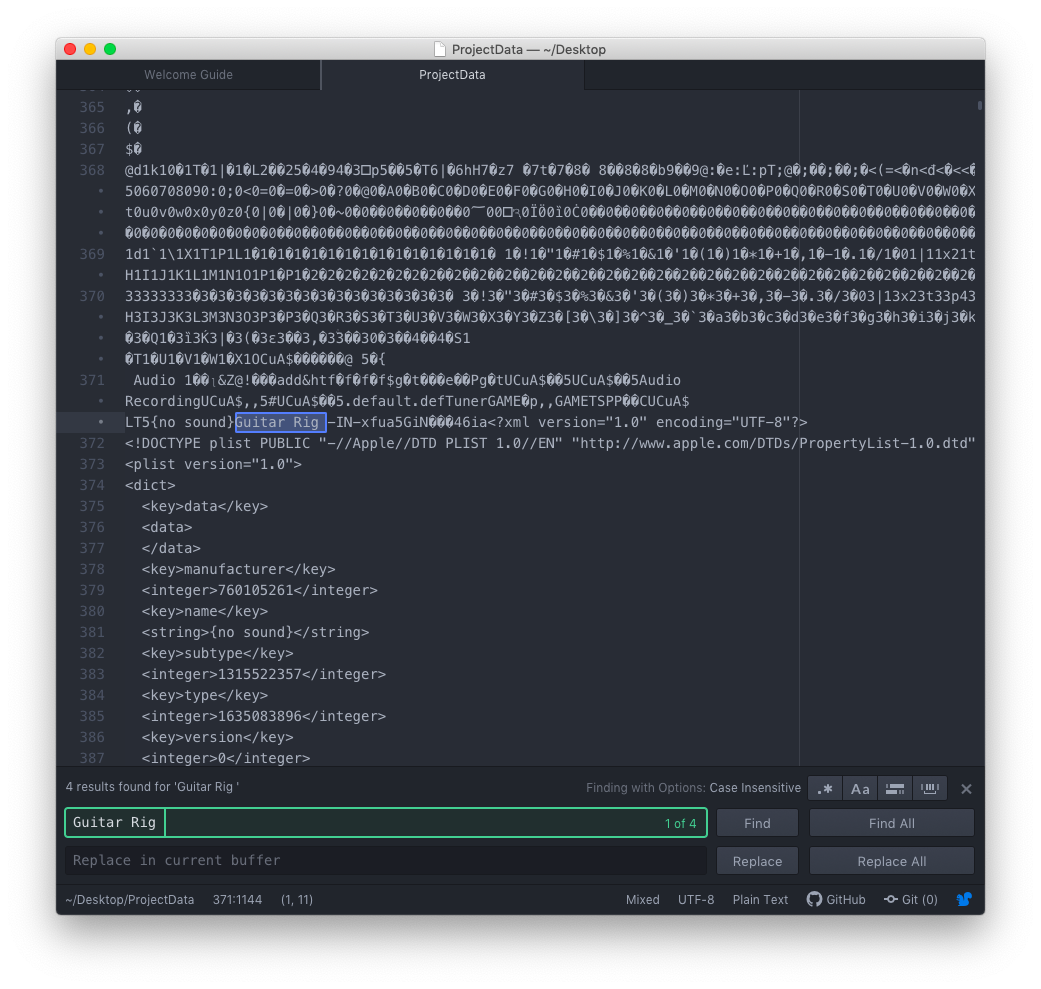Click the Find All button
Image resolution: width=1041 pixels, height=989 pixels.
pyautogui.click(x=892, y=823)
